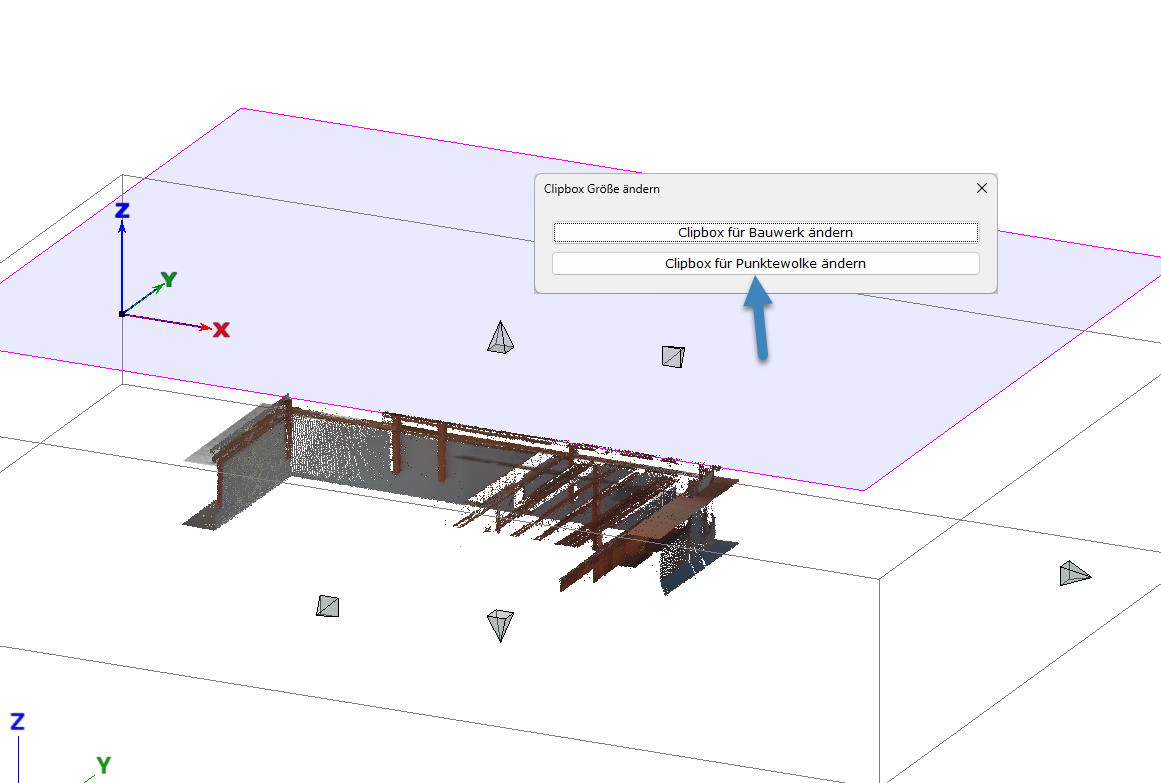1161x783 pixels.
Task: Close the 'Clipbox Größe ändern' dialog
Action: pyautogui.click(x=981, y=188)
